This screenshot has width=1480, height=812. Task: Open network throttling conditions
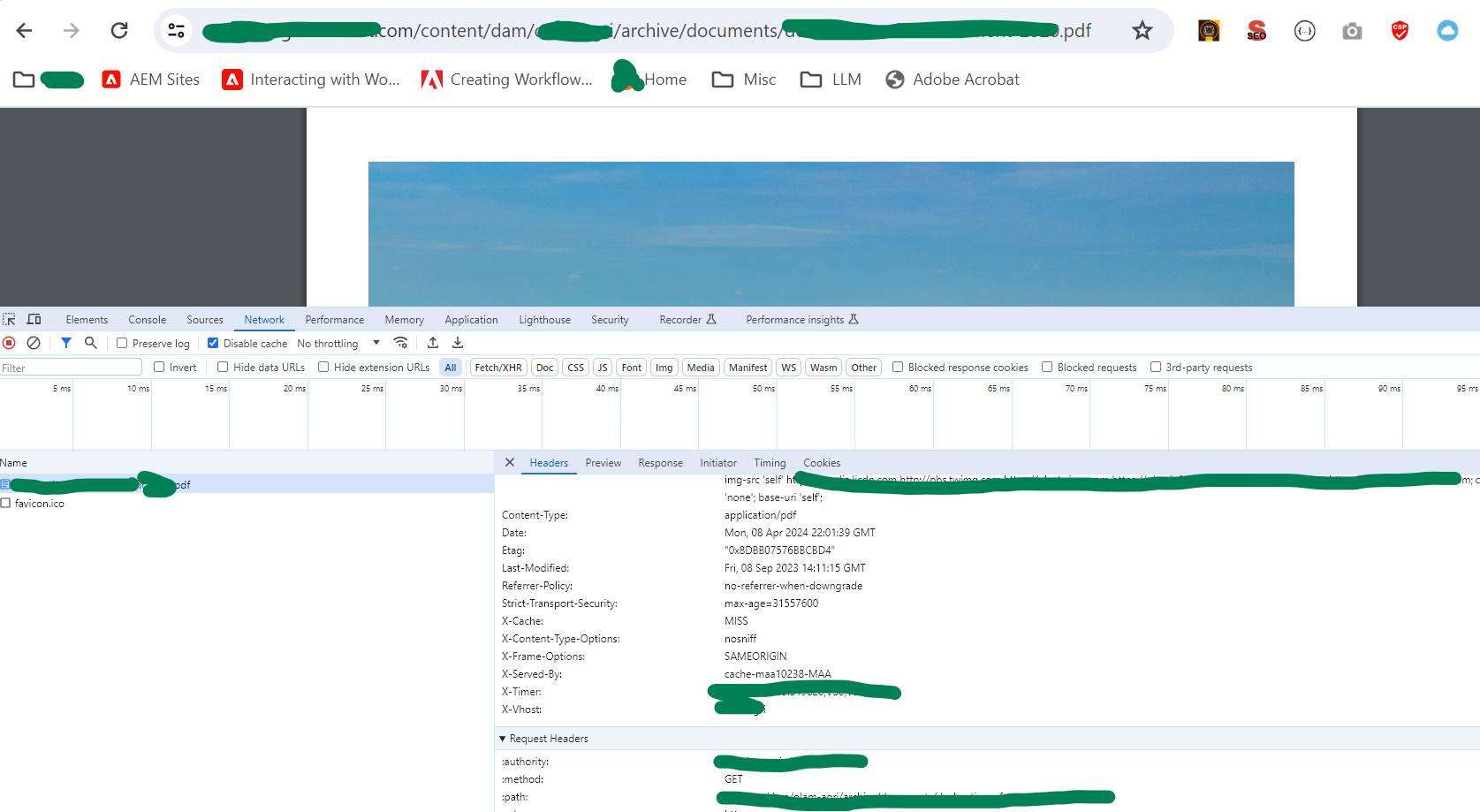(400, 343)
